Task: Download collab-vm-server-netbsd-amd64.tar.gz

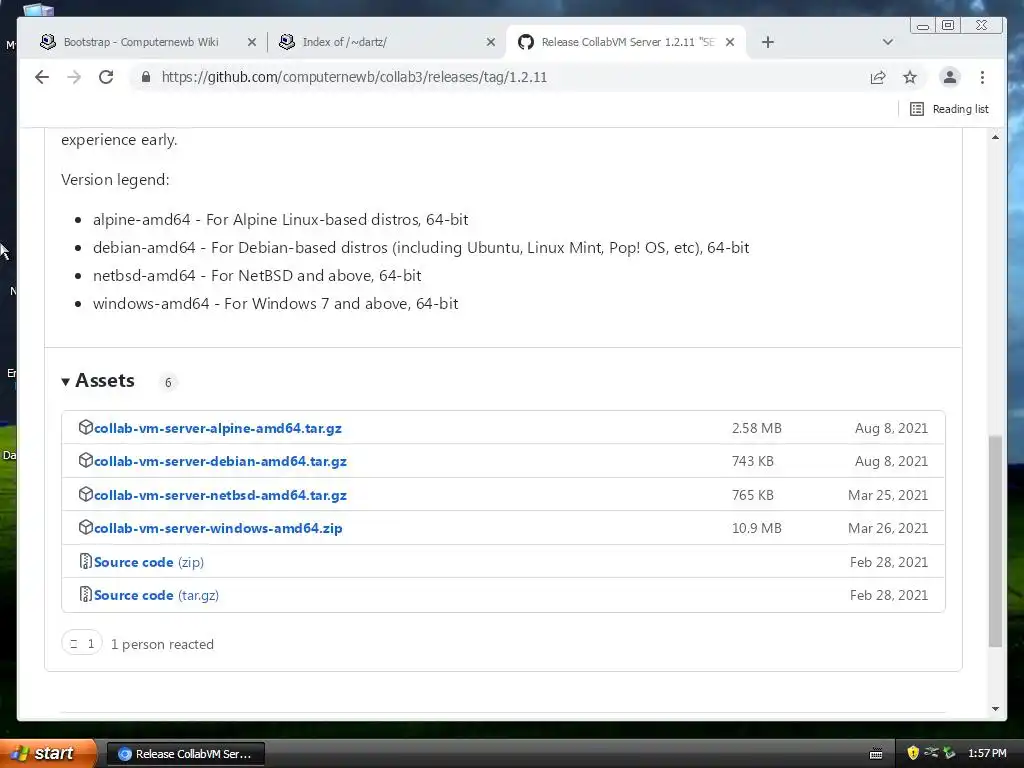Action: tap(220, 495)
